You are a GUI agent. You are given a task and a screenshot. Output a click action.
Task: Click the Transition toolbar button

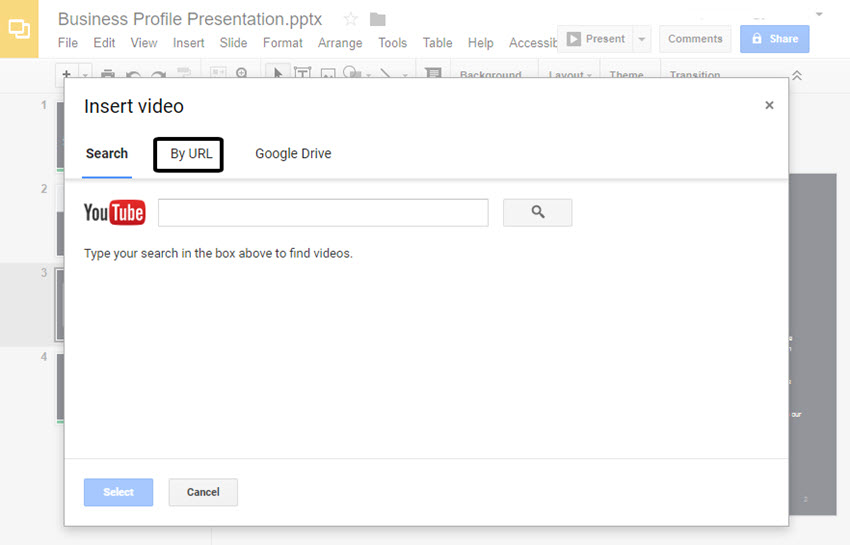click(x=694, y=75)
